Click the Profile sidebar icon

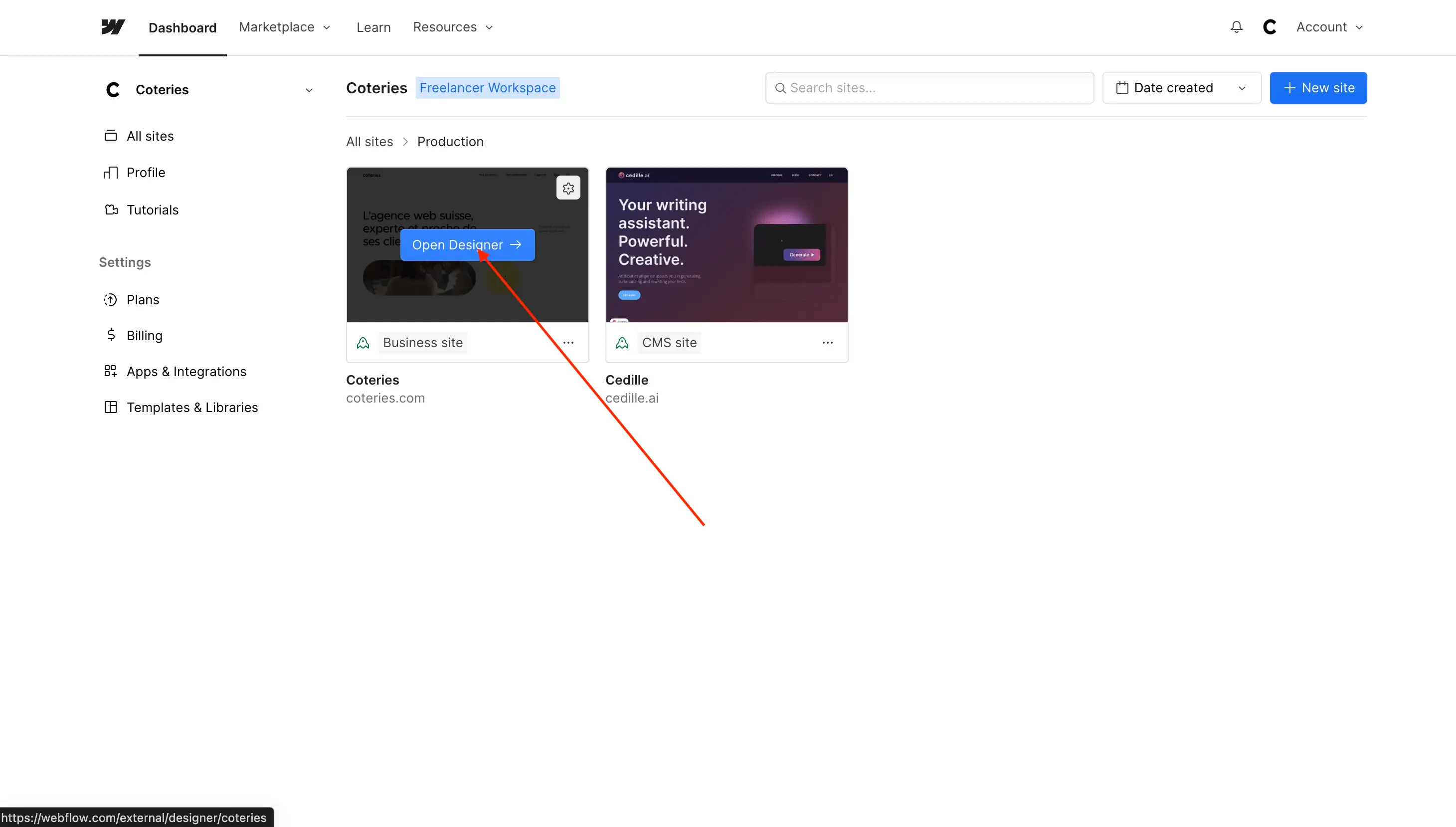(111, 172)
